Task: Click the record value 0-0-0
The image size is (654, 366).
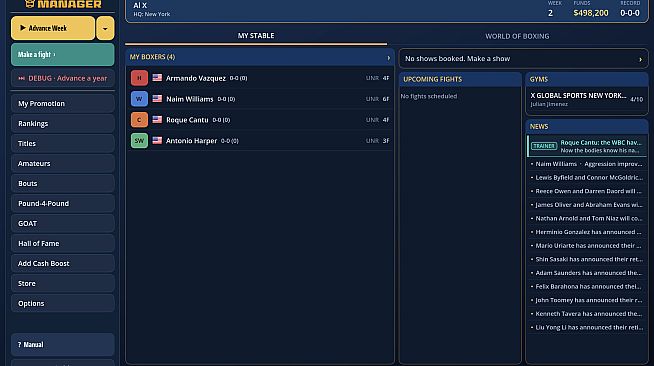Action: [630, 13]
